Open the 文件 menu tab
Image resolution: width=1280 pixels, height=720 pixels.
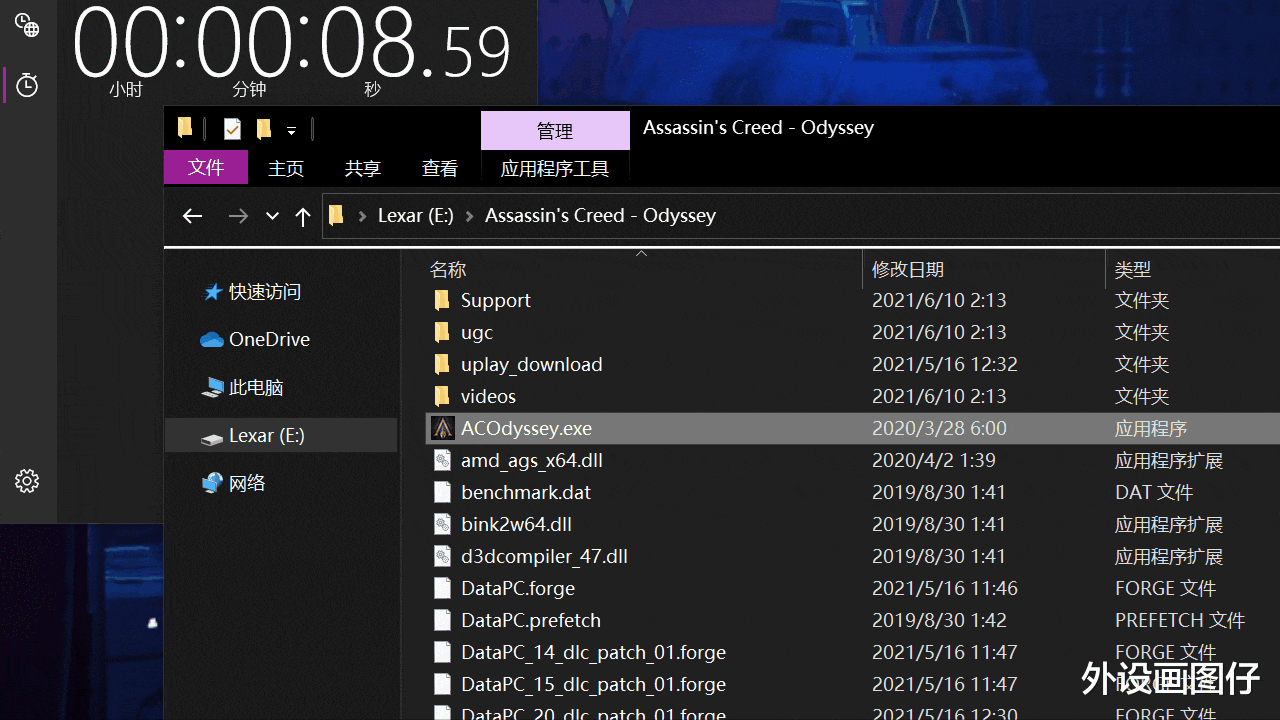point(206,167)
